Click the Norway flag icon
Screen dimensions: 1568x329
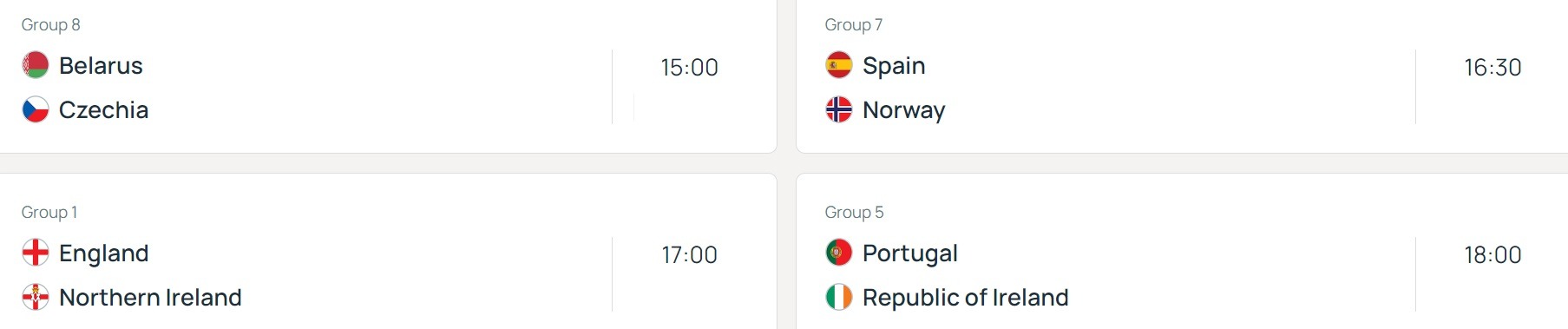pyautogui.click(x=839, y=109)
